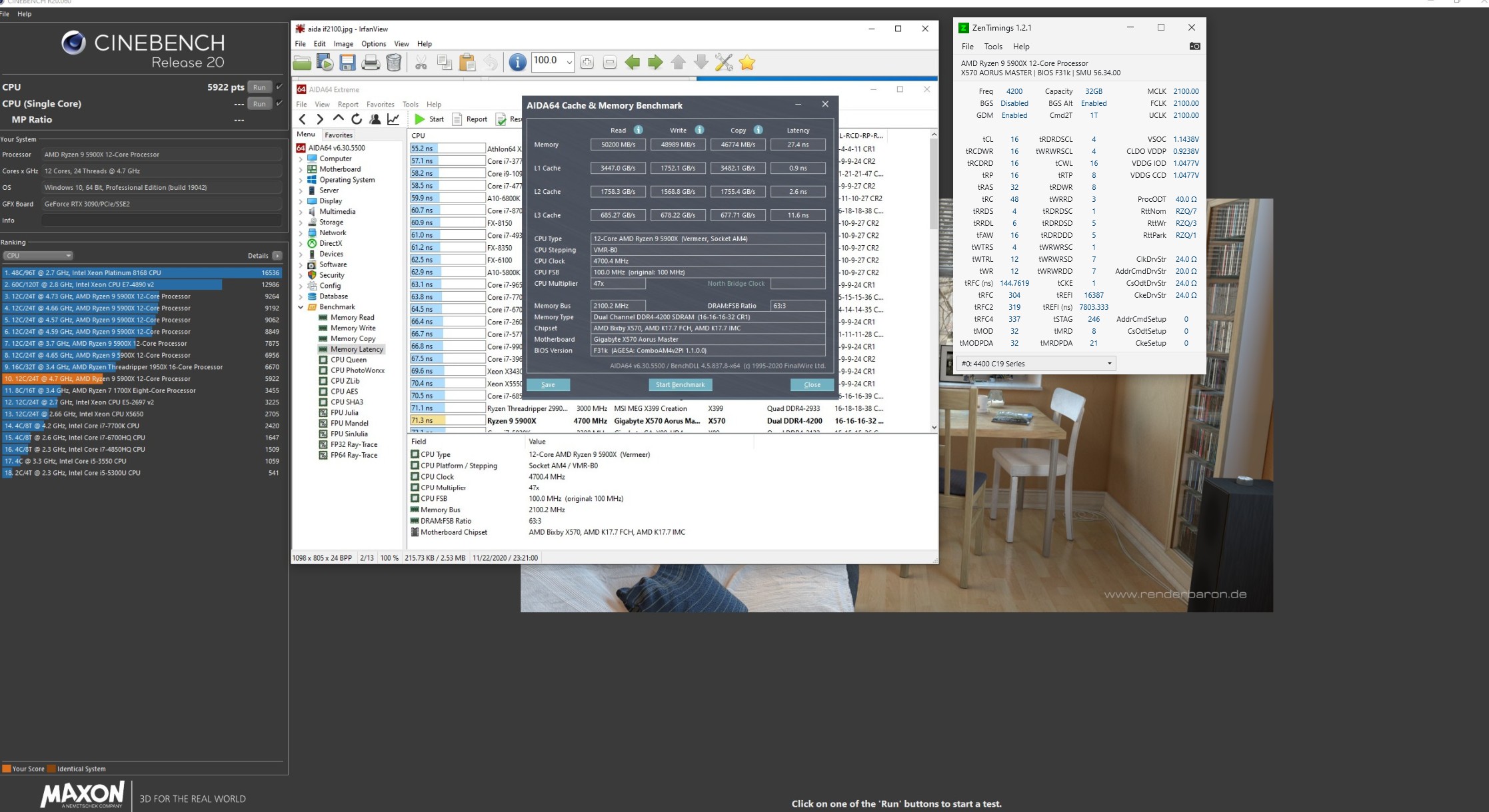This screenshot has height=812, width=1489.
Task: Open IrfanView Image menu
Action: pos(343,44)
